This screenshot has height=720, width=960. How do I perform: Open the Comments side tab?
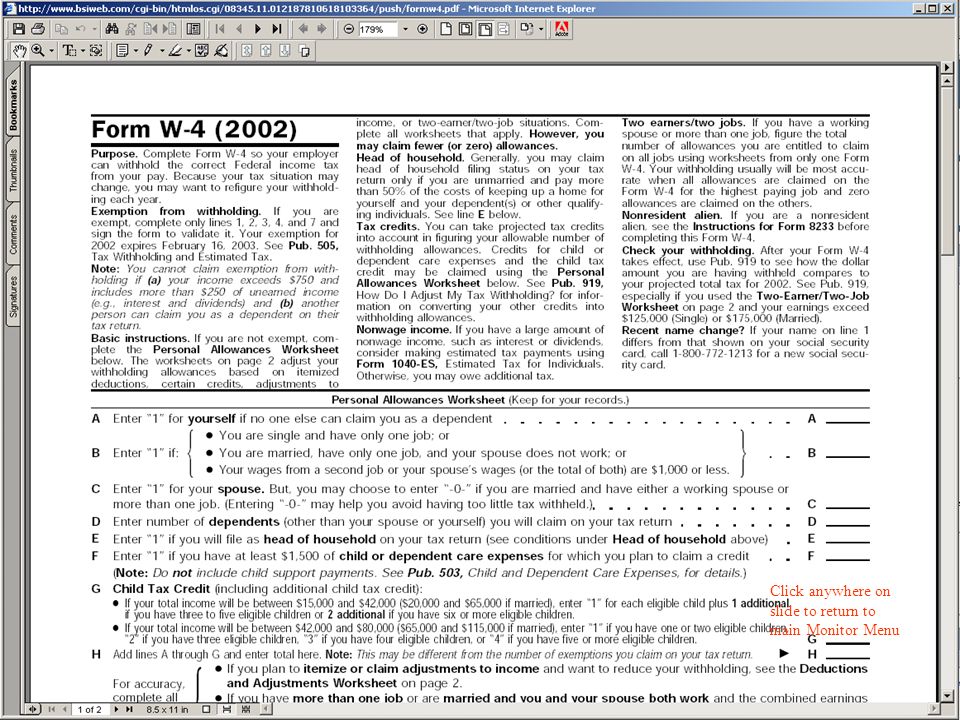tap(13, 234)
